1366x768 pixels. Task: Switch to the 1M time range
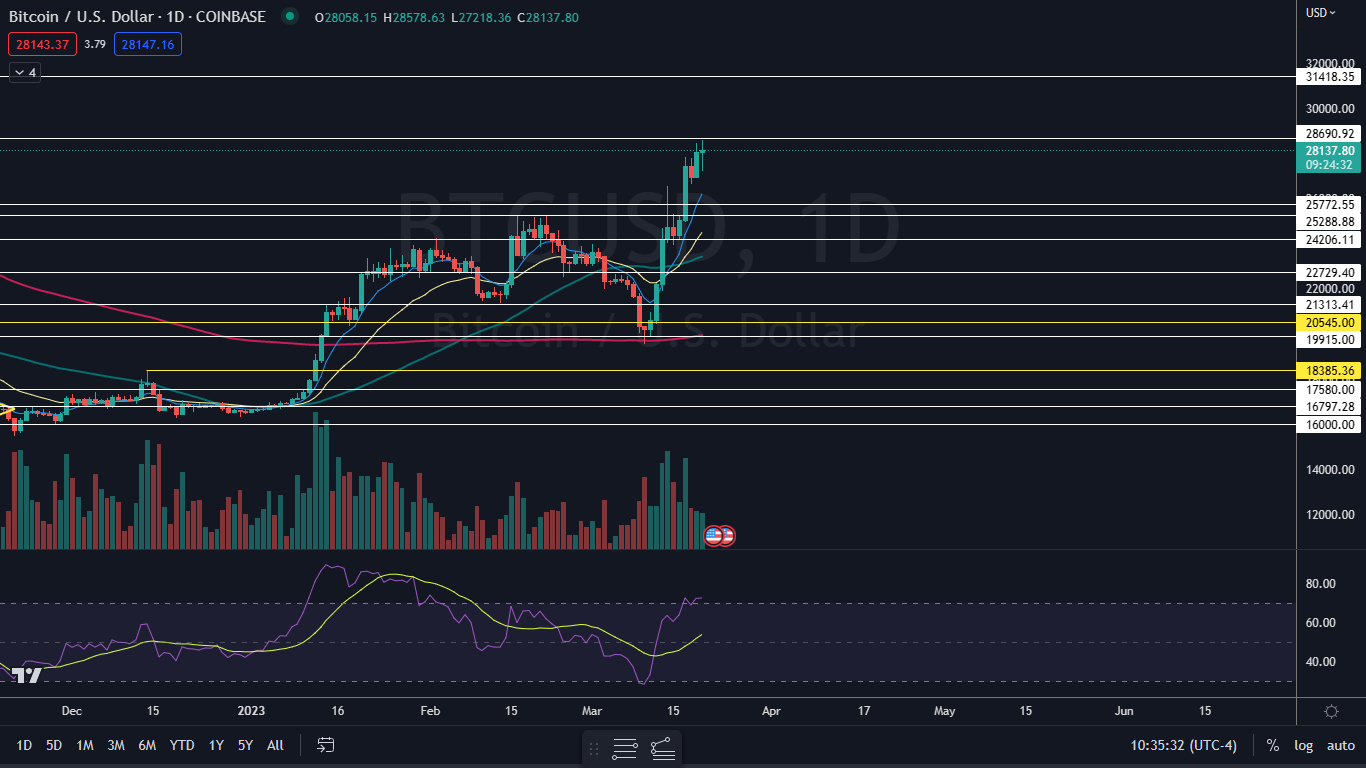(85, 745)
